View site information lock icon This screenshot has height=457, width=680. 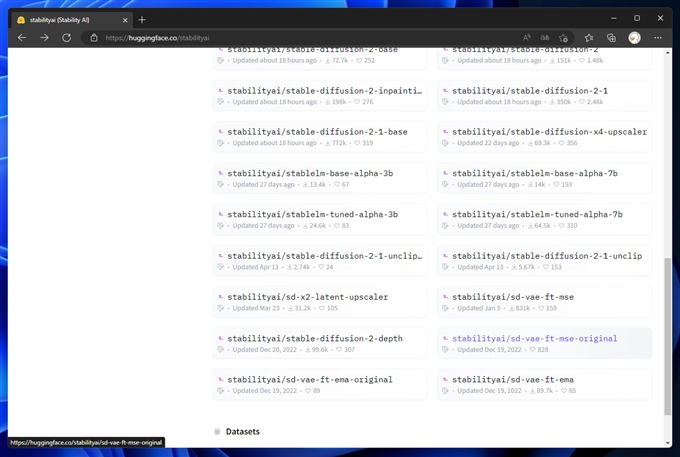coord(94,38)
